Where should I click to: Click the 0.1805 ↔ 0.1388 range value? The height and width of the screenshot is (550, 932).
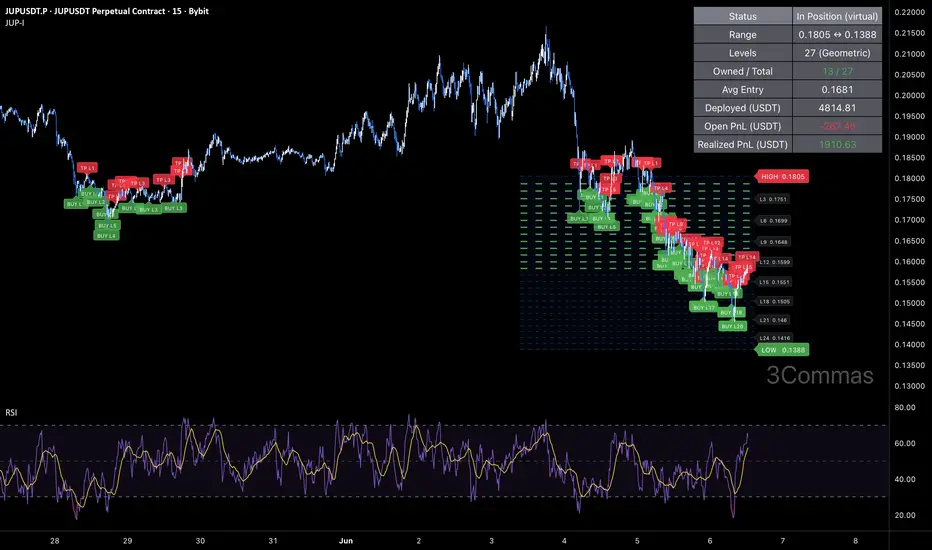click(x=837, y=34)
